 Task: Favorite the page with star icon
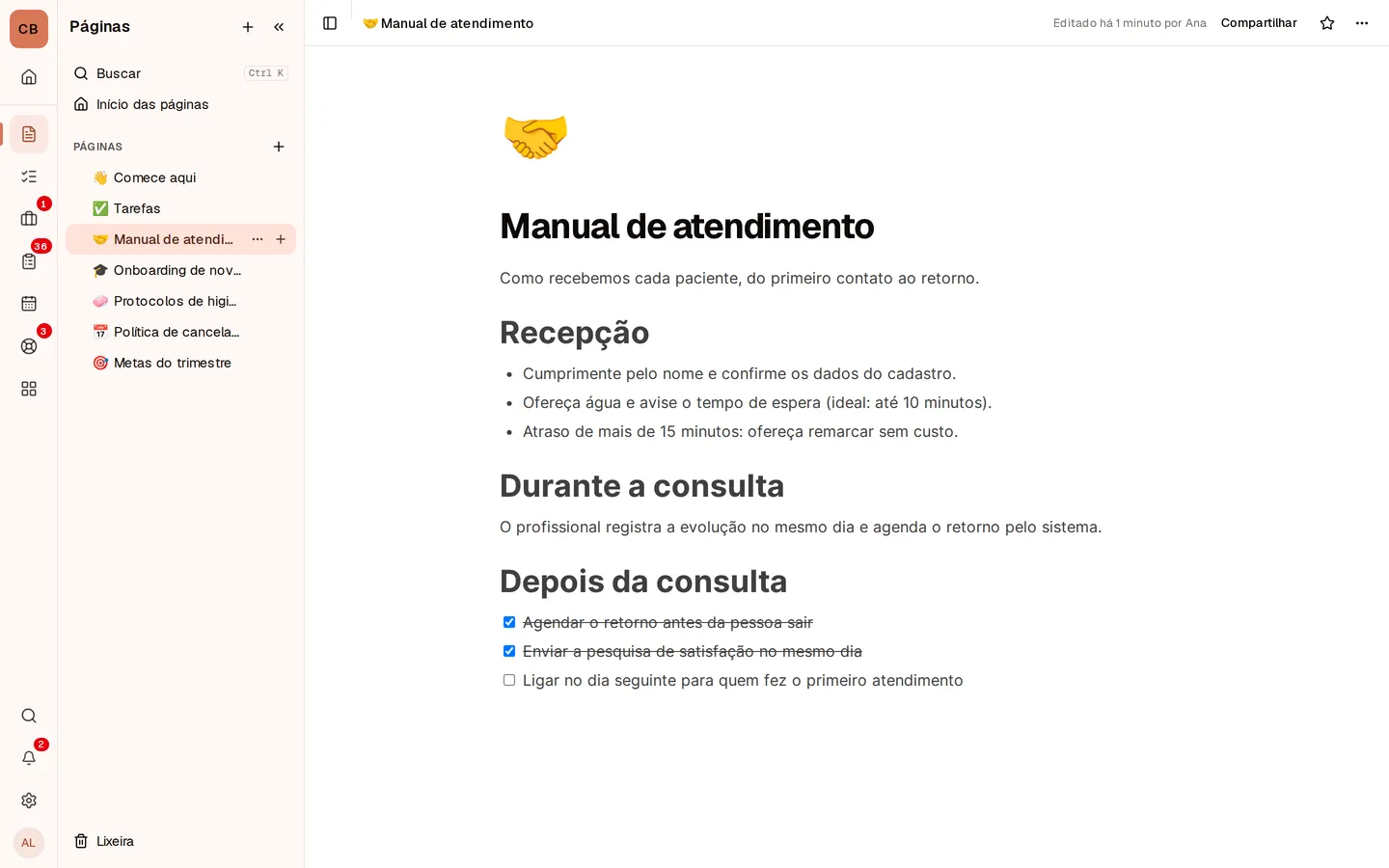pyautogui.click(x=1327, y=23)
